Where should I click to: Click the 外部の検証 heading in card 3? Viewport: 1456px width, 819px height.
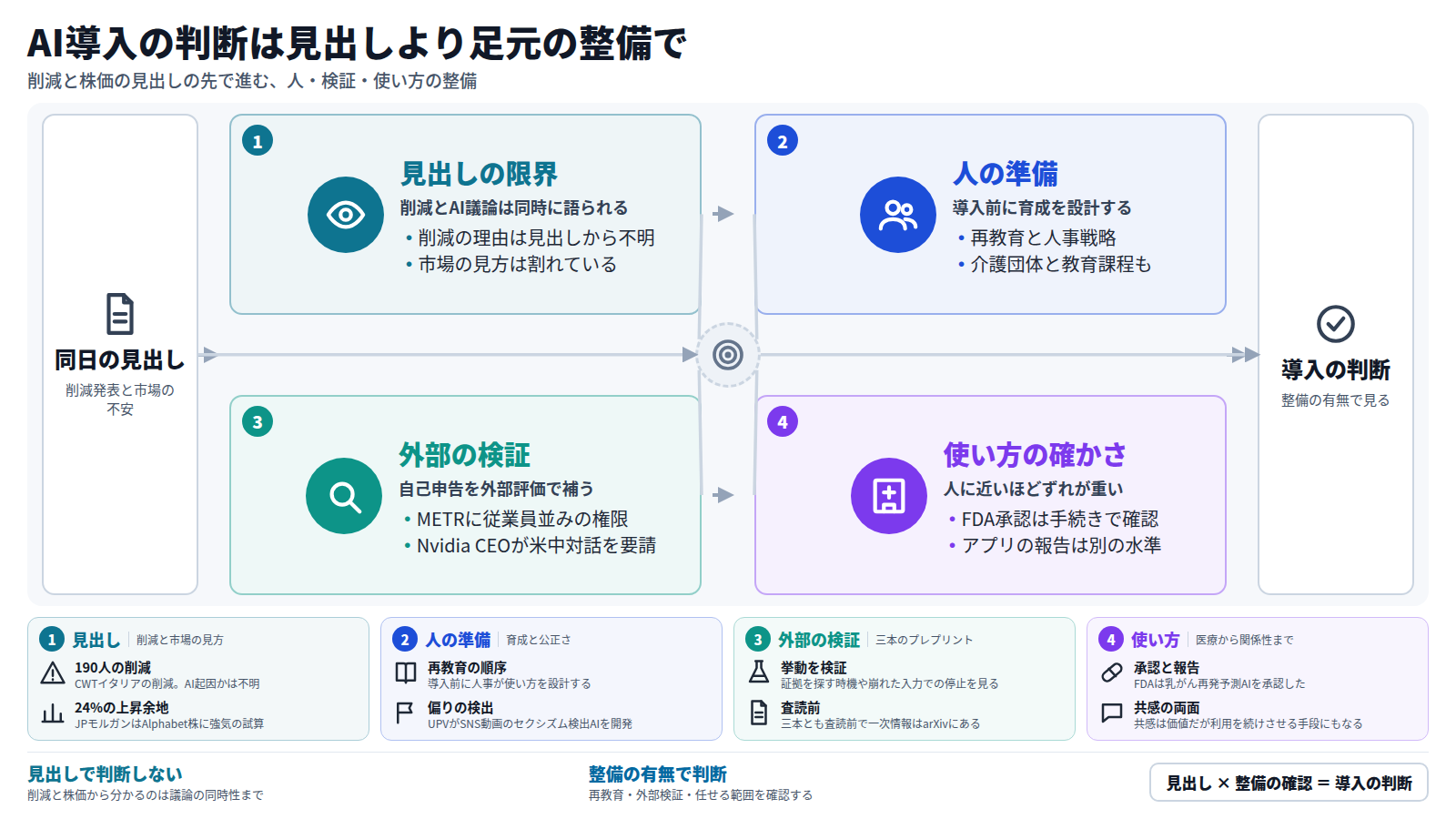[464, 455]
